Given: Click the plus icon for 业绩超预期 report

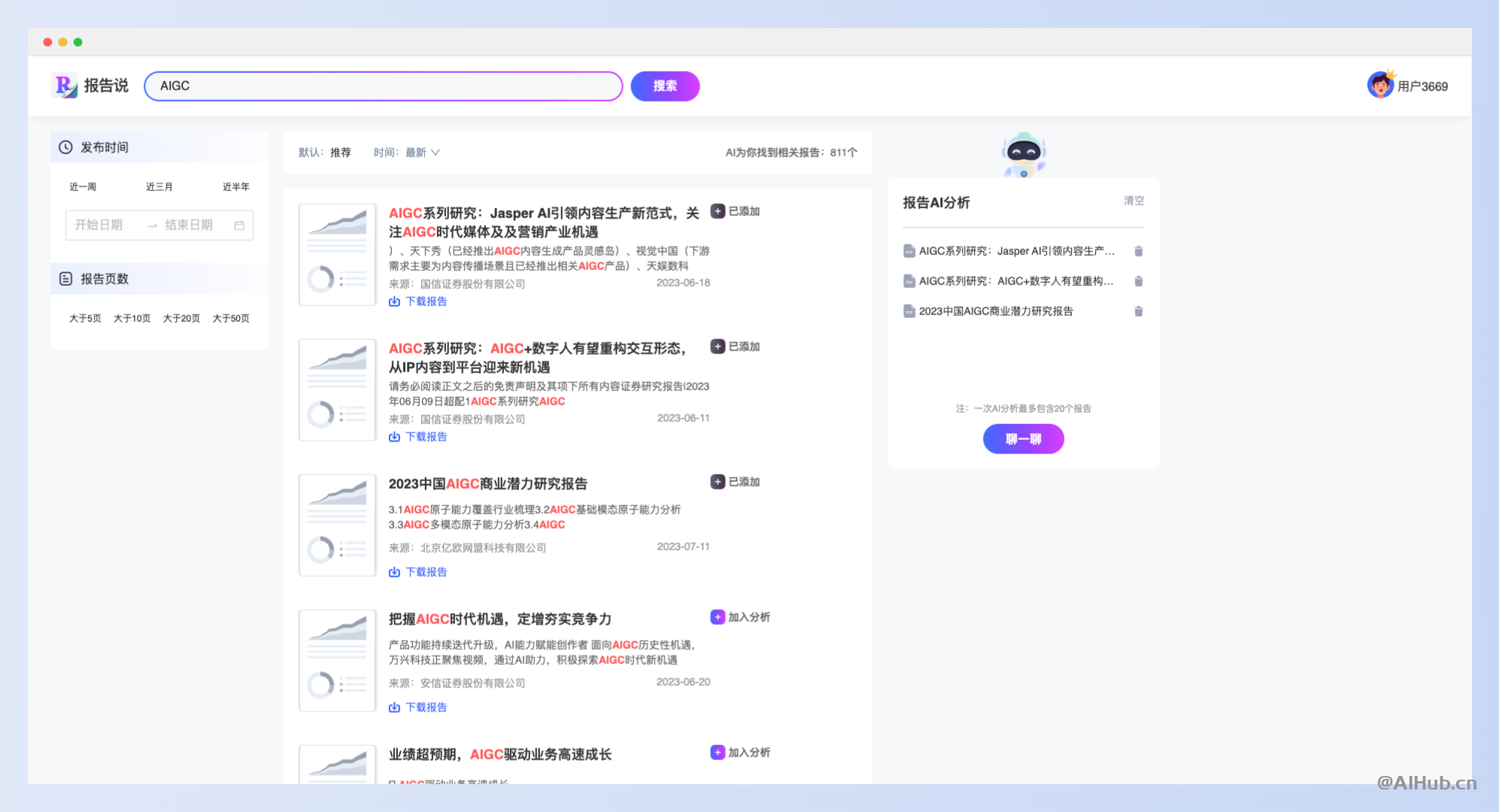Looking at the screenshot, I should tap(718, 753).
